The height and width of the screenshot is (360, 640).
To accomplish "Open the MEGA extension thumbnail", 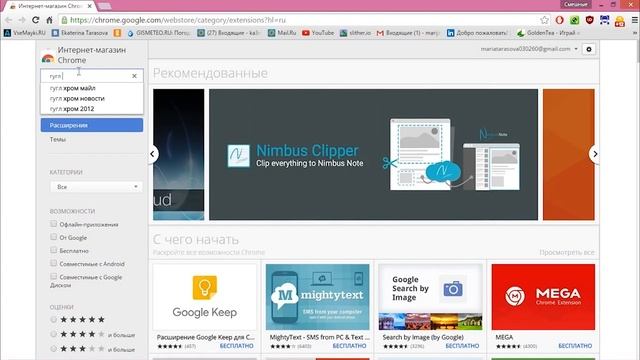I will (543, 297).
